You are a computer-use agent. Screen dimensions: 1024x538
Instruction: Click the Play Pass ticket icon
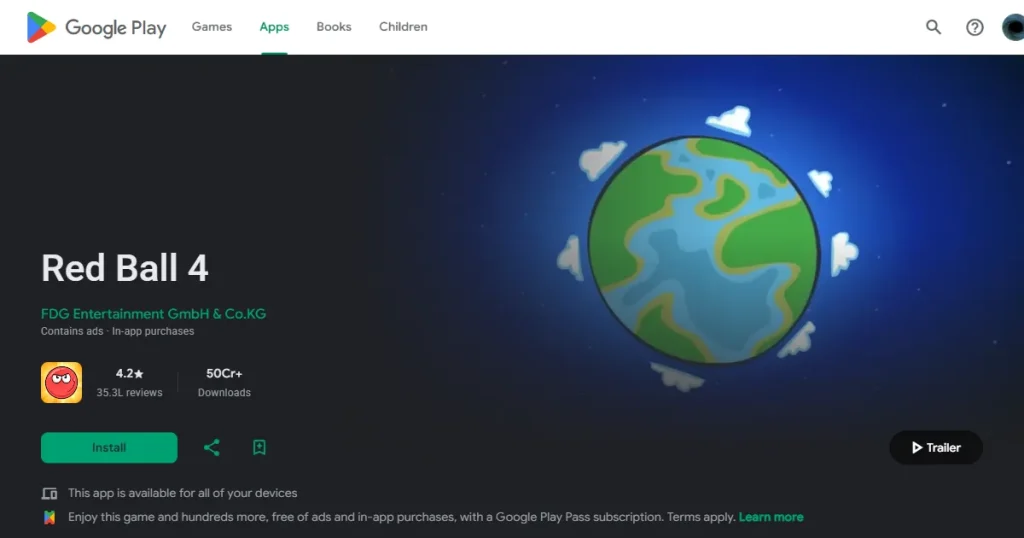point(50,517)
